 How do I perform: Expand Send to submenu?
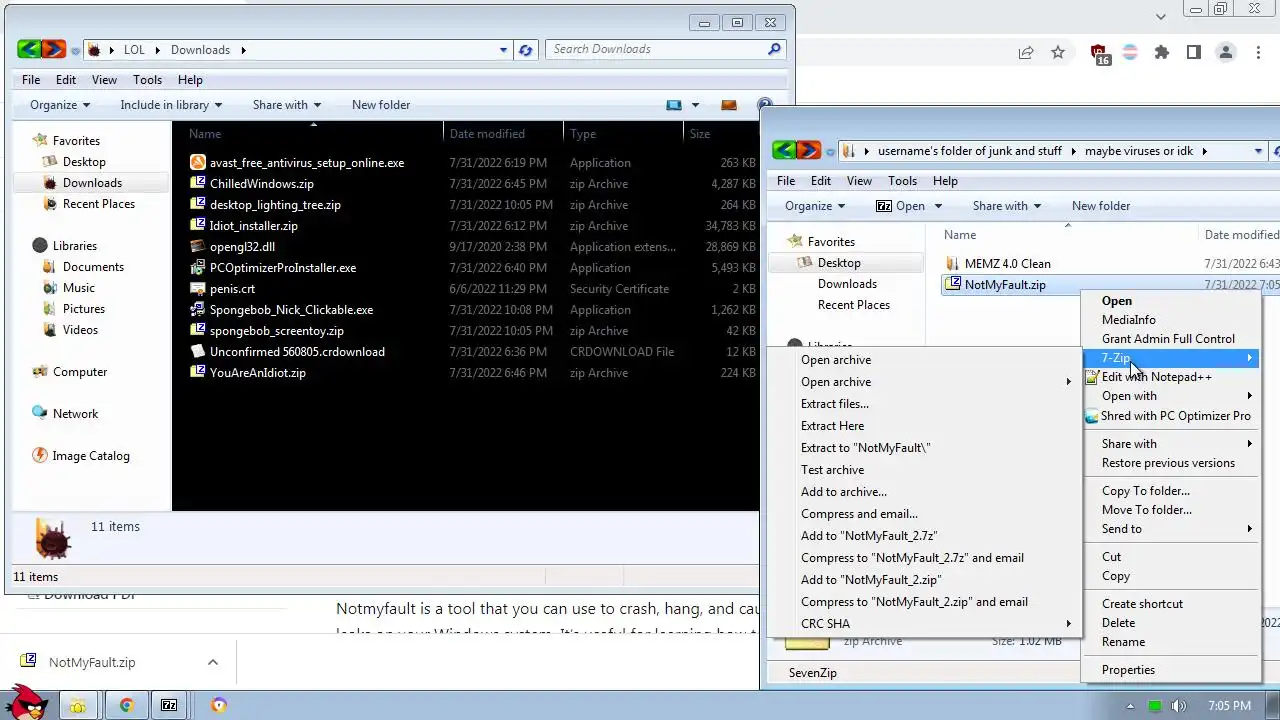[1171, 529]
